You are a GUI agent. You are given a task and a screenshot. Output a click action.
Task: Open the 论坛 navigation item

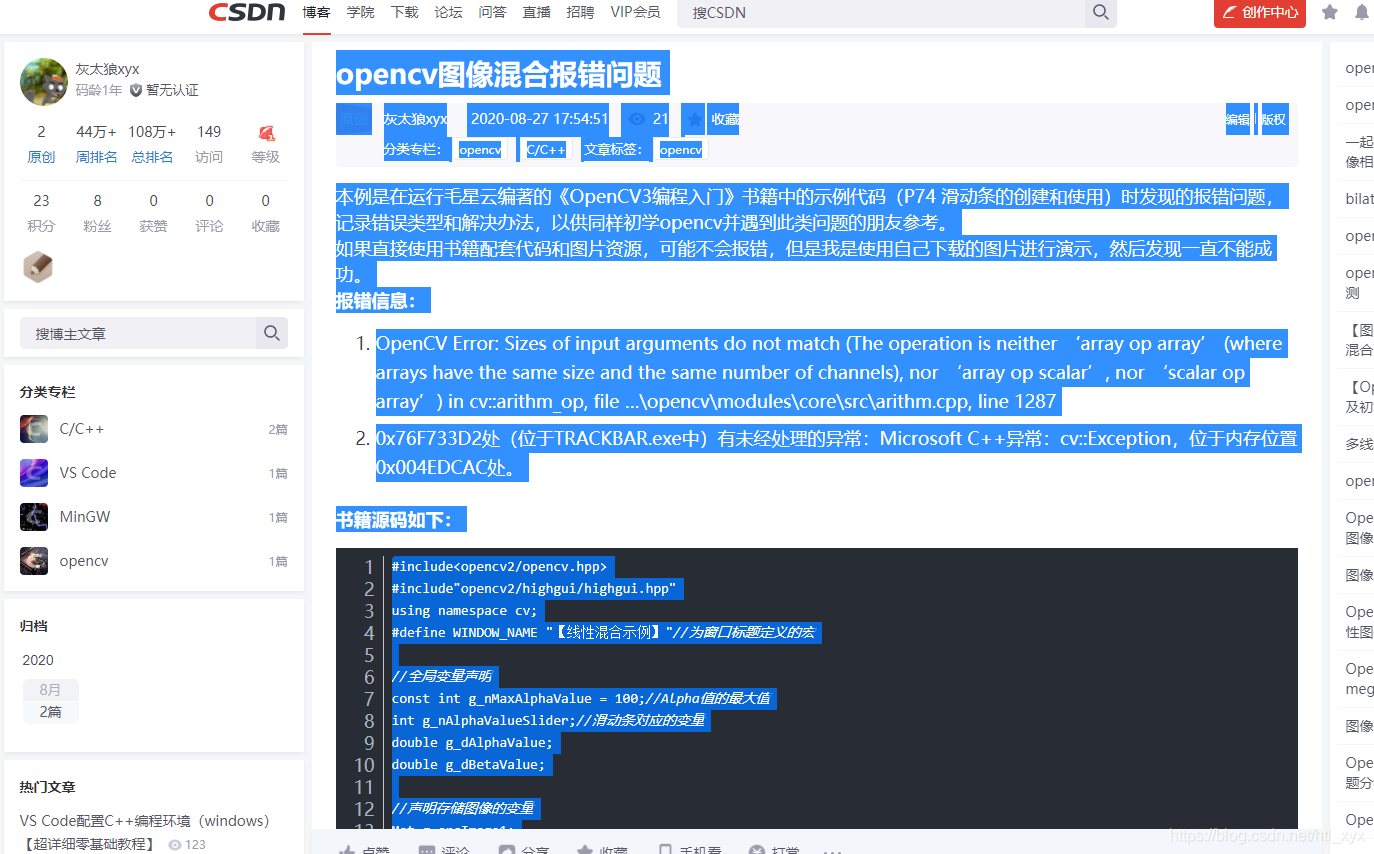(x=449, y=12)
